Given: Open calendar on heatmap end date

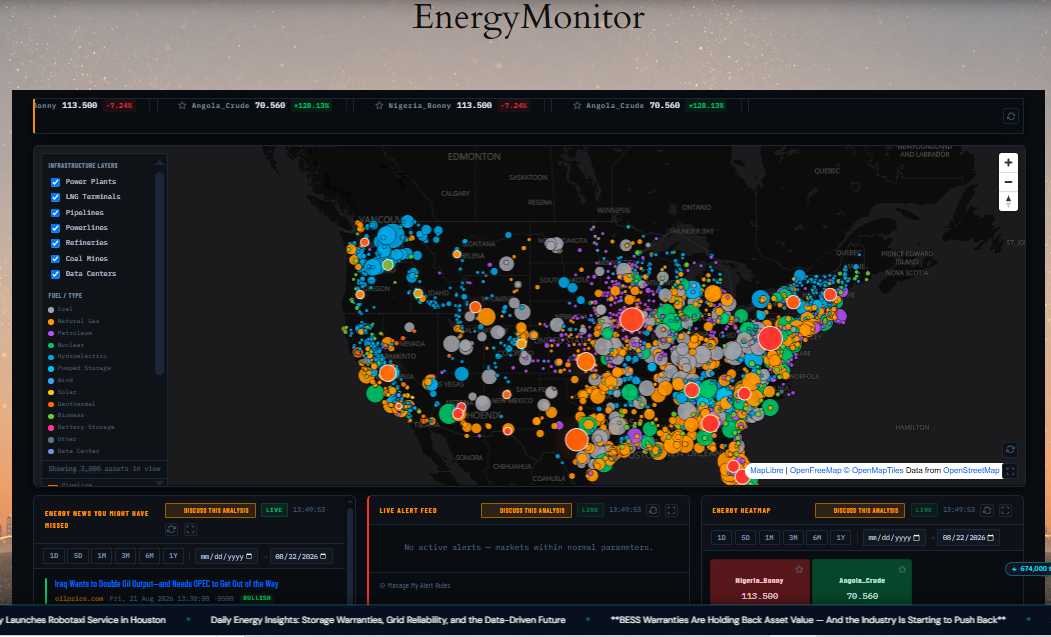Looking at the screenshot, I should click(991, 538).
